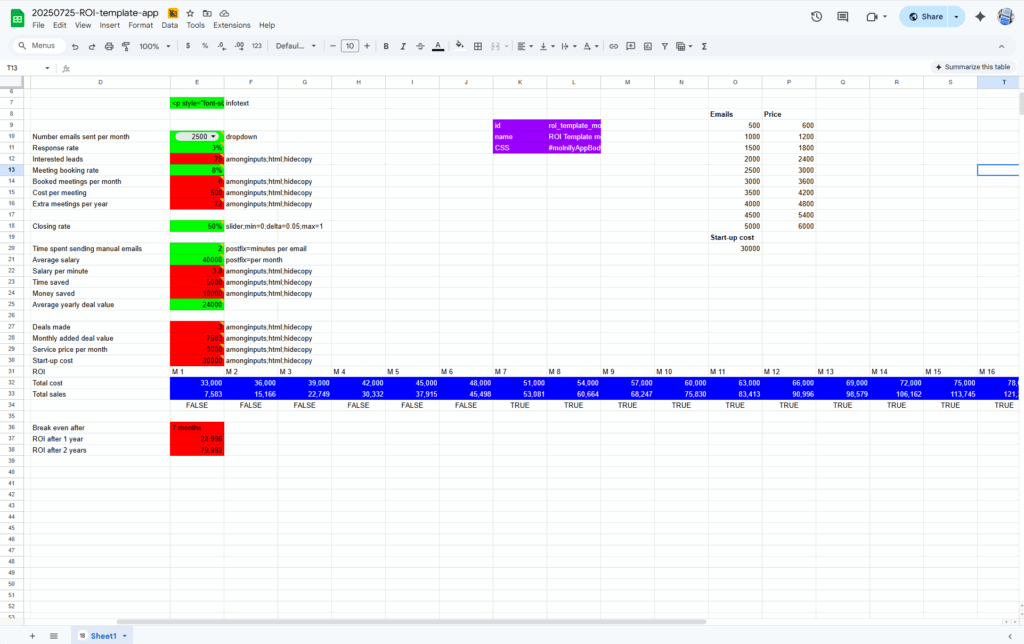This screenshot has height=644, width=1024.
Task: Open the text color picker
Action: [438, 46]
